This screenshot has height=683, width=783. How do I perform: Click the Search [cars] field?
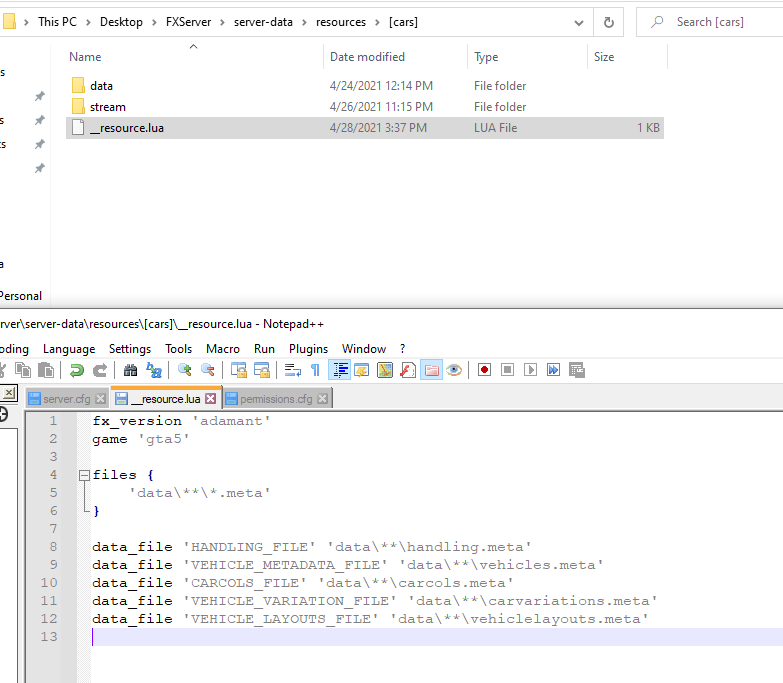click(710, 22)
